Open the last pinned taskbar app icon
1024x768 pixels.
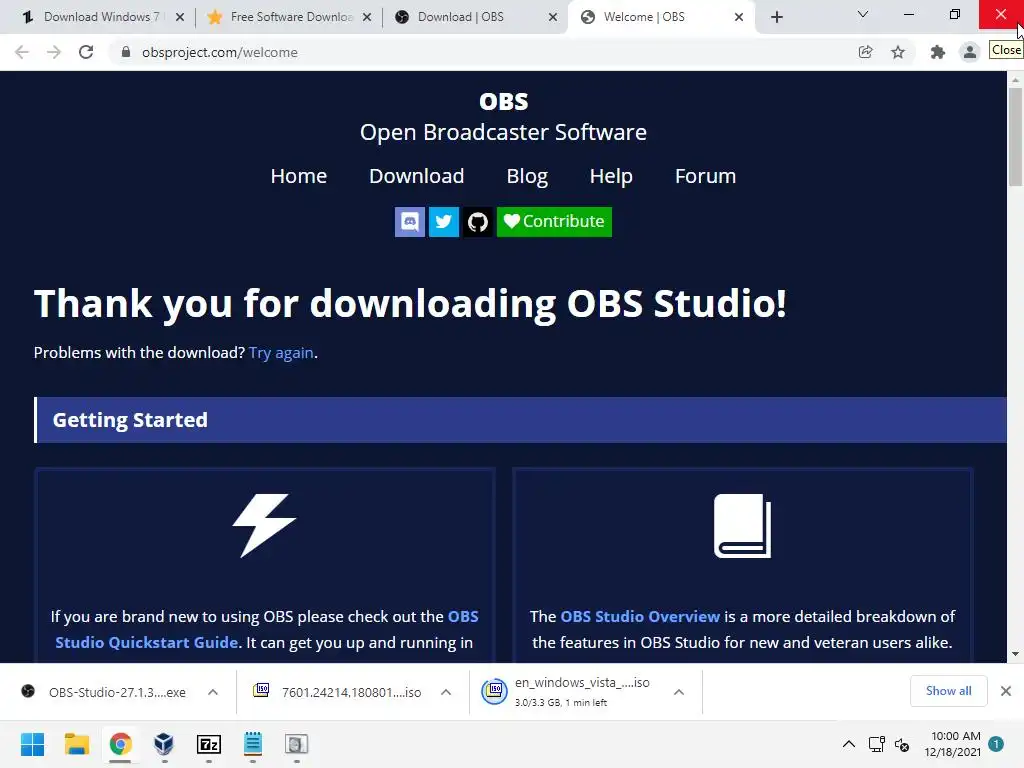(x=296, y=744)
